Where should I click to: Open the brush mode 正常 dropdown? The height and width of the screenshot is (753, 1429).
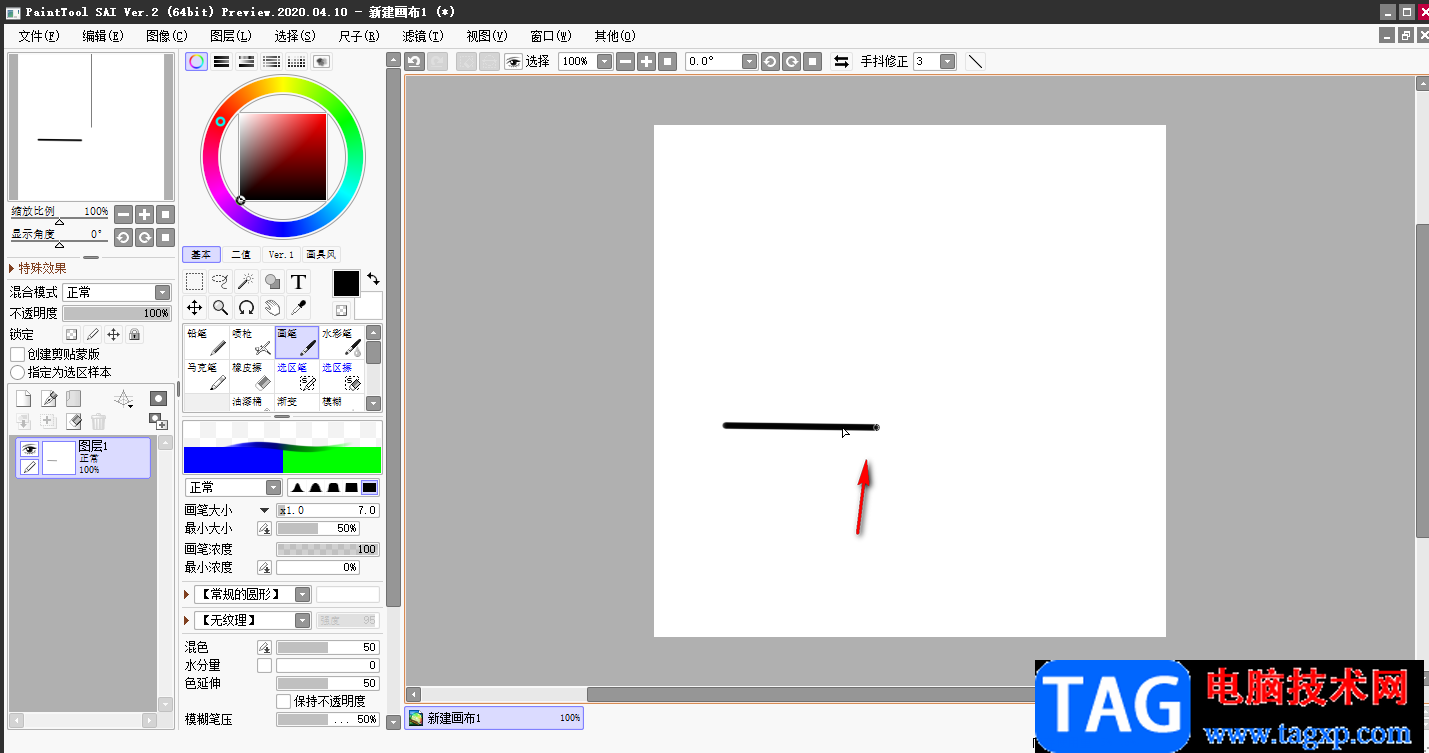(273, 487)
